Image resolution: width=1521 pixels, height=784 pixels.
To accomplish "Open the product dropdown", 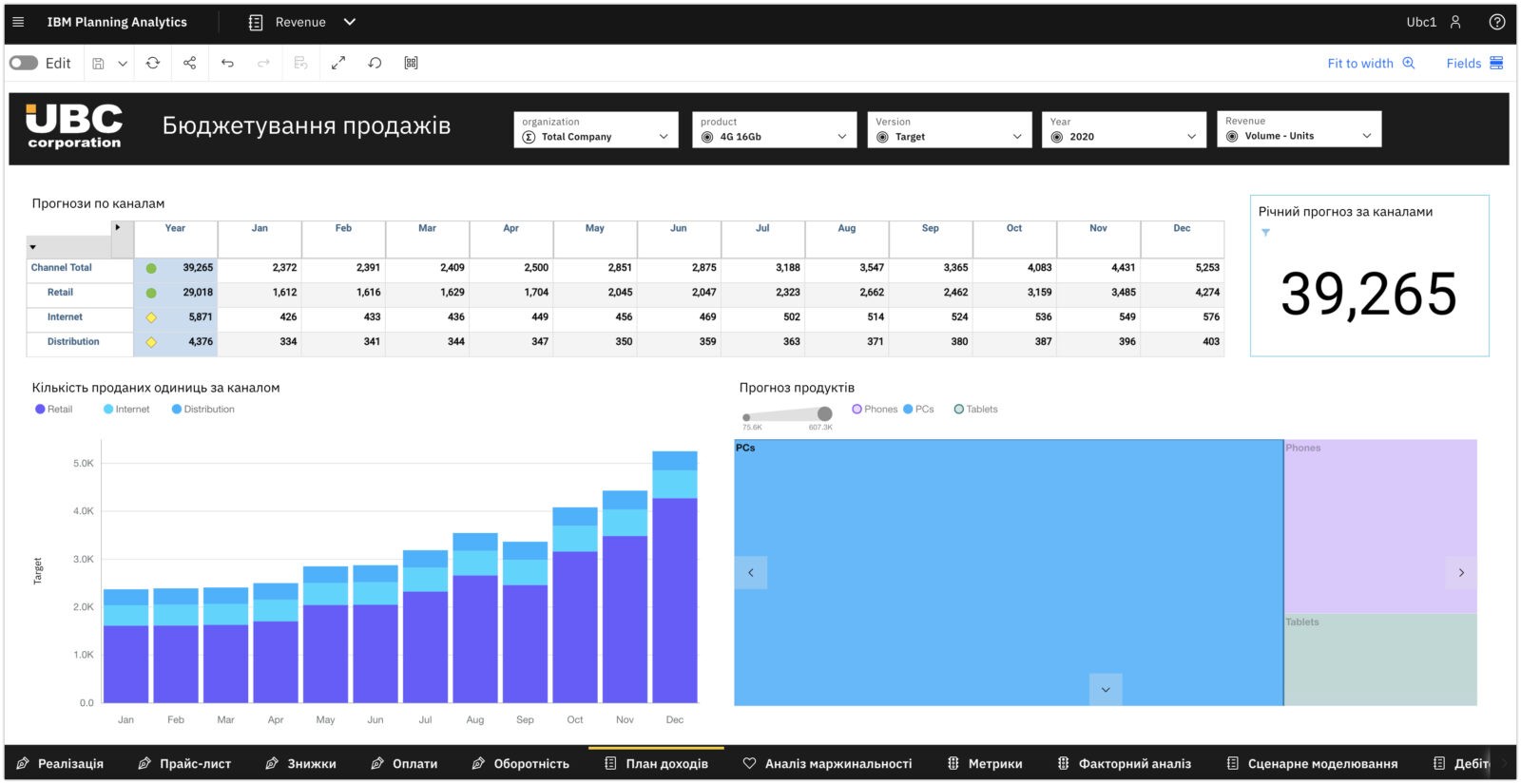I will [774, 130].
